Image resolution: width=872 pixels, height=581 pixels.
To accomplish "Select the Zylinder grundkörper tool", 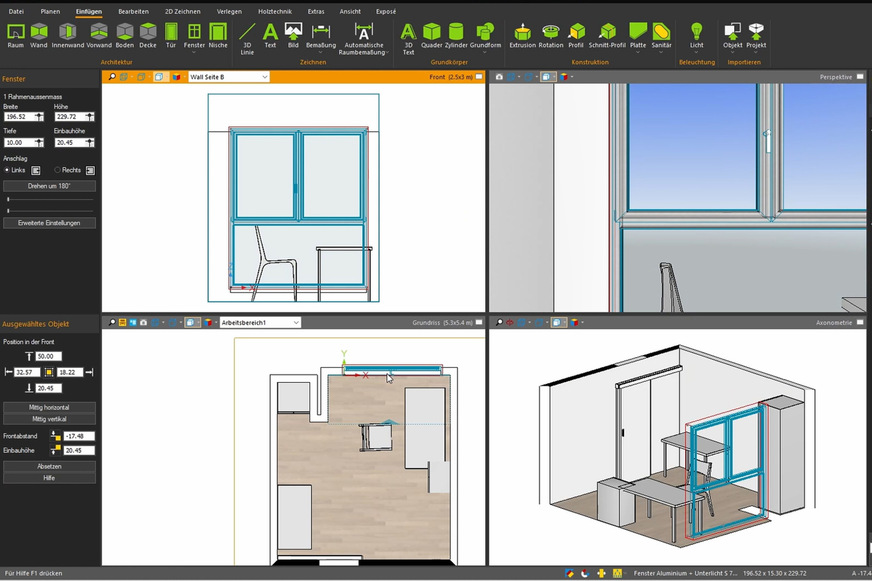I will (455, 33).
